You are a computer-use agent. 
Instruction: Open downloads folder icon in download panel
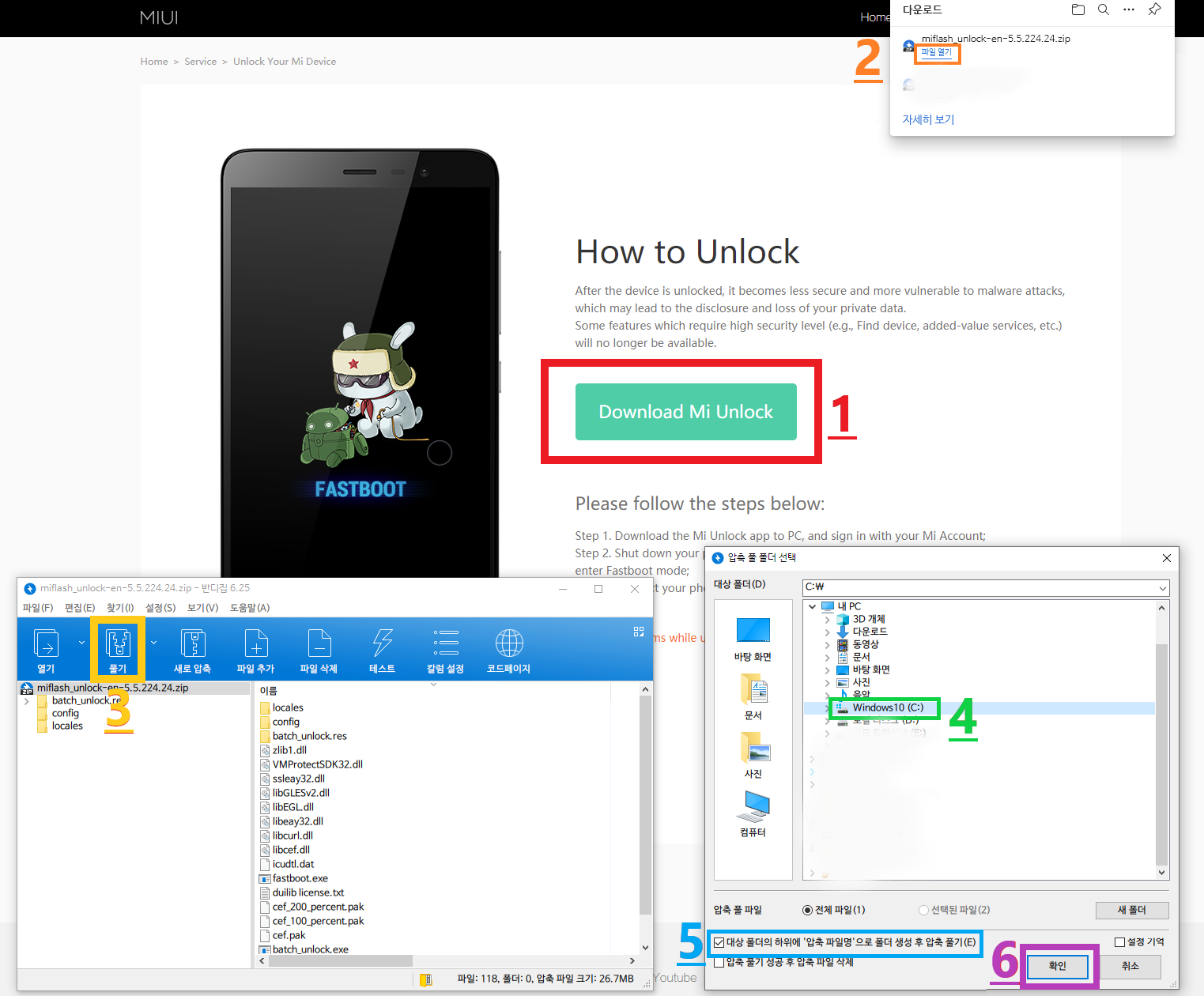point(1078,9)
